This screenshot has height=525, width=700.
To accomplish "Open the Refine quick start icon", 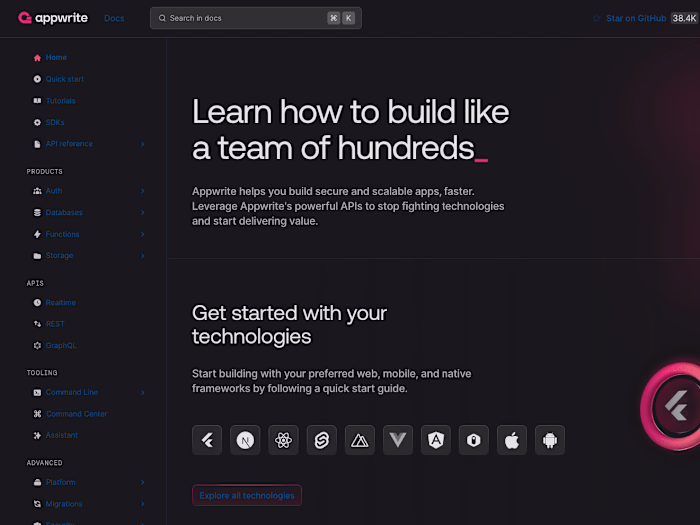I will (474, 440).
